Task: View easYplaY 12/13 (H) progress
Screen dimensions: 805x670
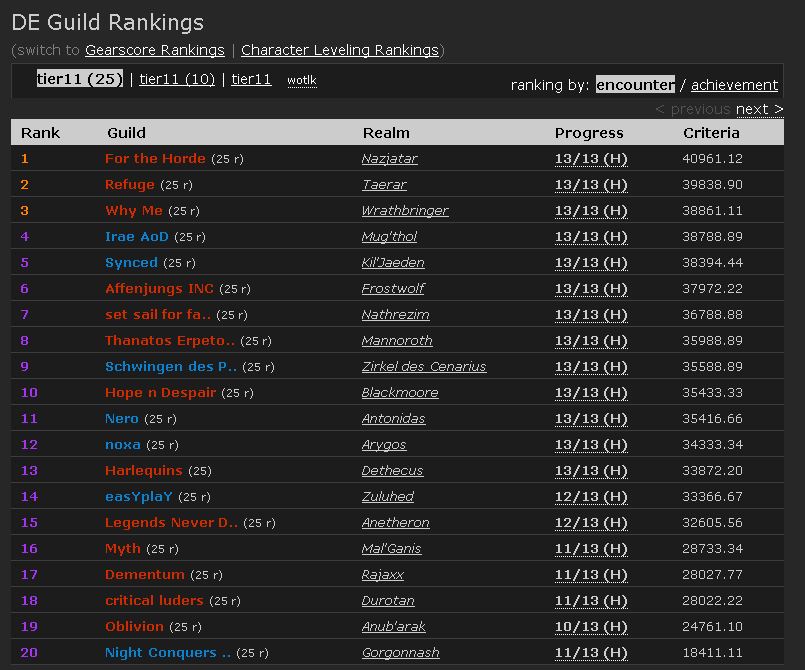Action: [591, 497]
